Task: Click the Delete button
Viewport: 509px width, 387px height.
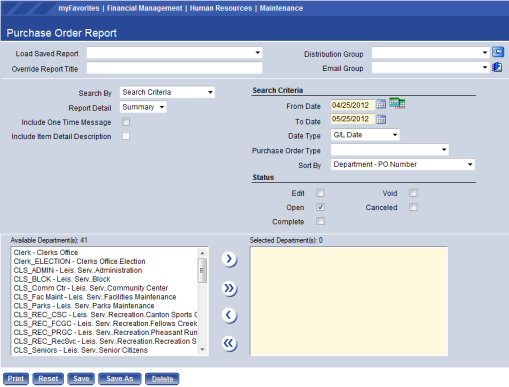Action: (x=162, y=379)
